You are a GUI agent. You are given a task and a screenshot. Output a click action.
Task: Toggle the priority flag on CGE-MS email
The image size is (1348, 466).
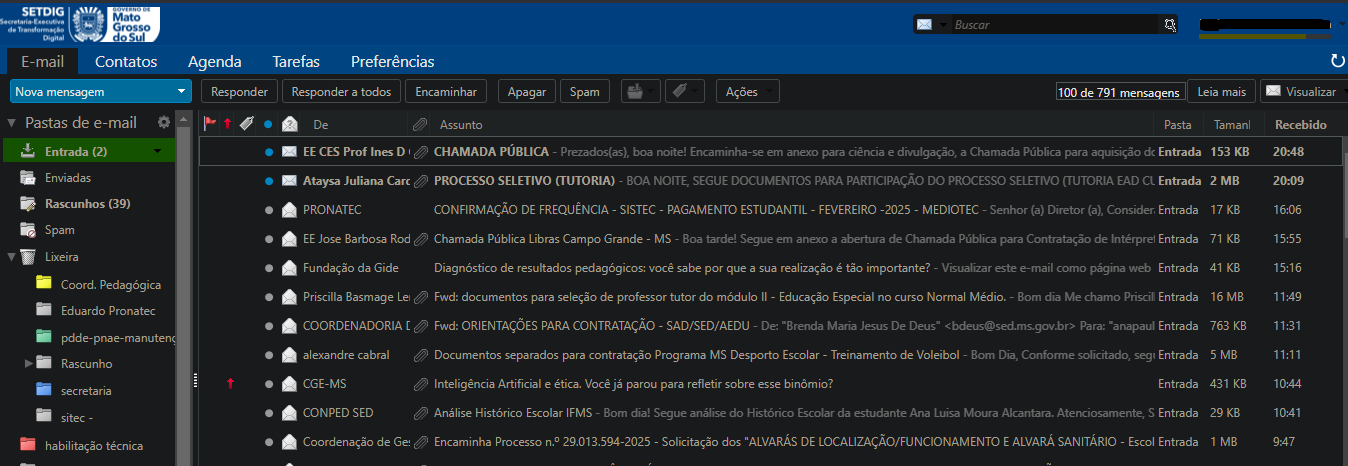[x=229, y=383]
